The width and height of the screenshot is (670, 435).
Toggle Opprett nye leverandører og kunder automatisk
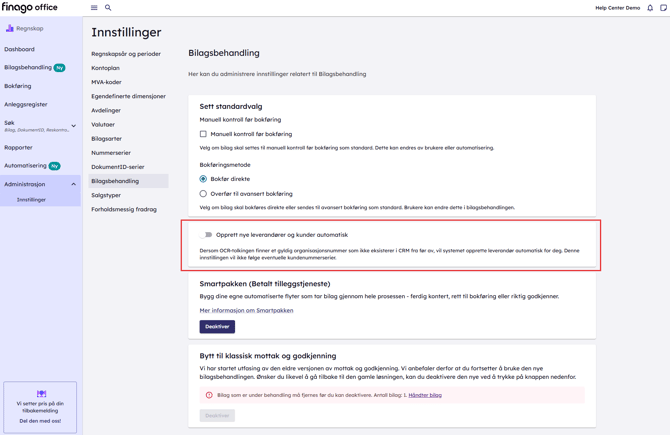click(206, 235)
